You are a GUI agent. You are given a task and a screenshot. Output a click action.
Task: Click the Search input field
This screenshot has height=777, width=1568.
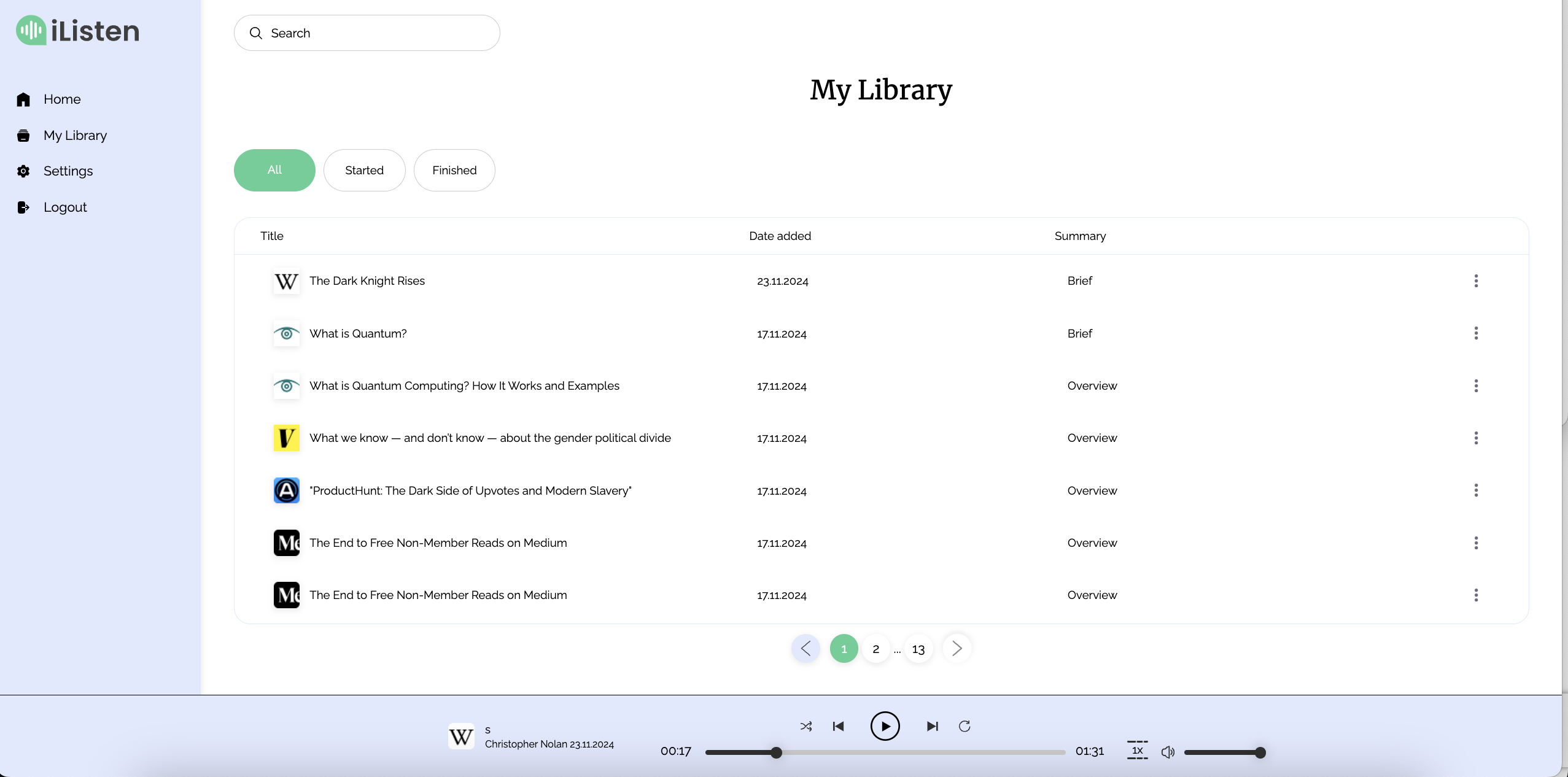coord(367,33)
